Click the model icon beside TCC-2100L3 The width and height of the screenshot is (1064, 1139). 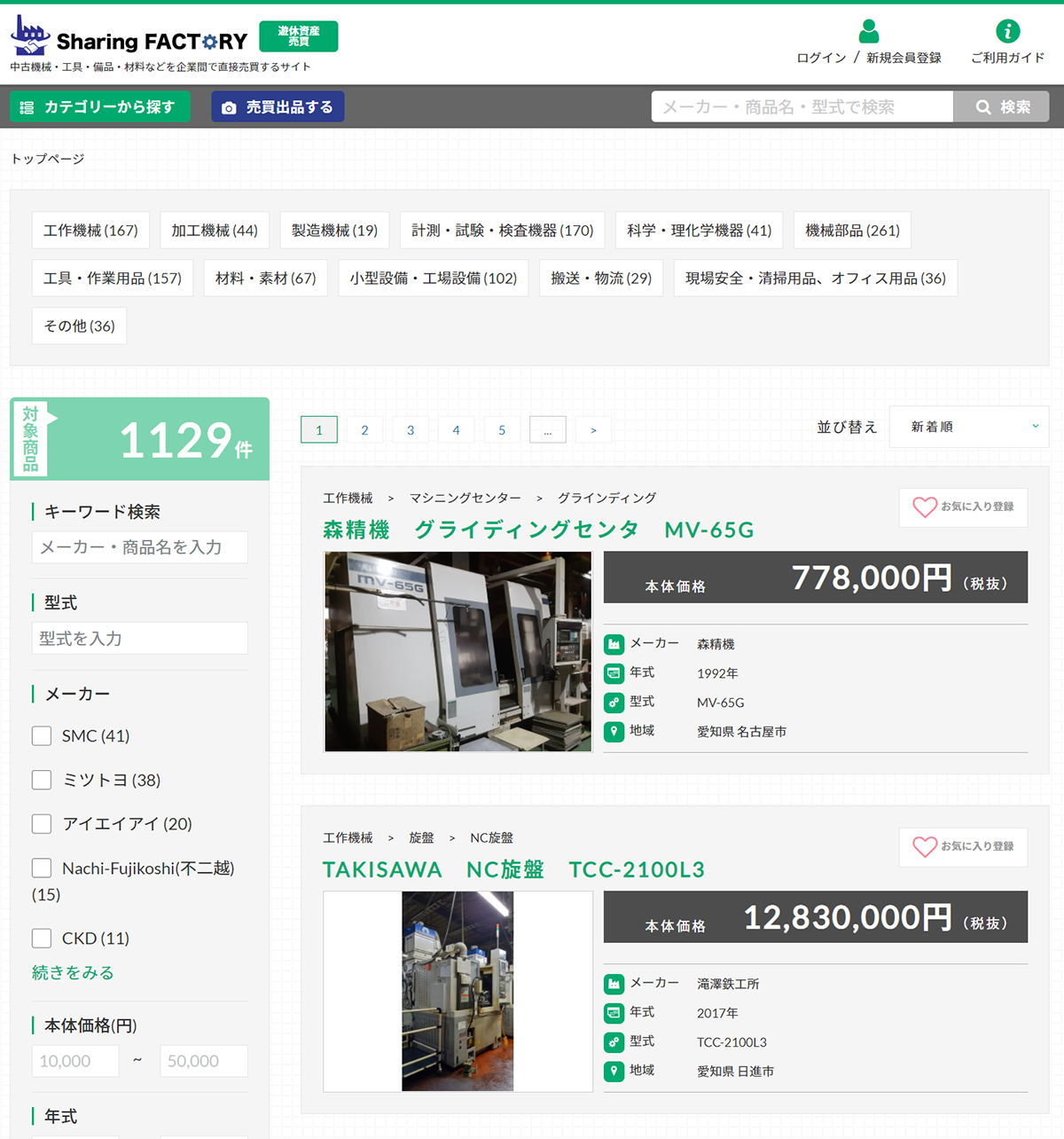[x=614, y=1042]
